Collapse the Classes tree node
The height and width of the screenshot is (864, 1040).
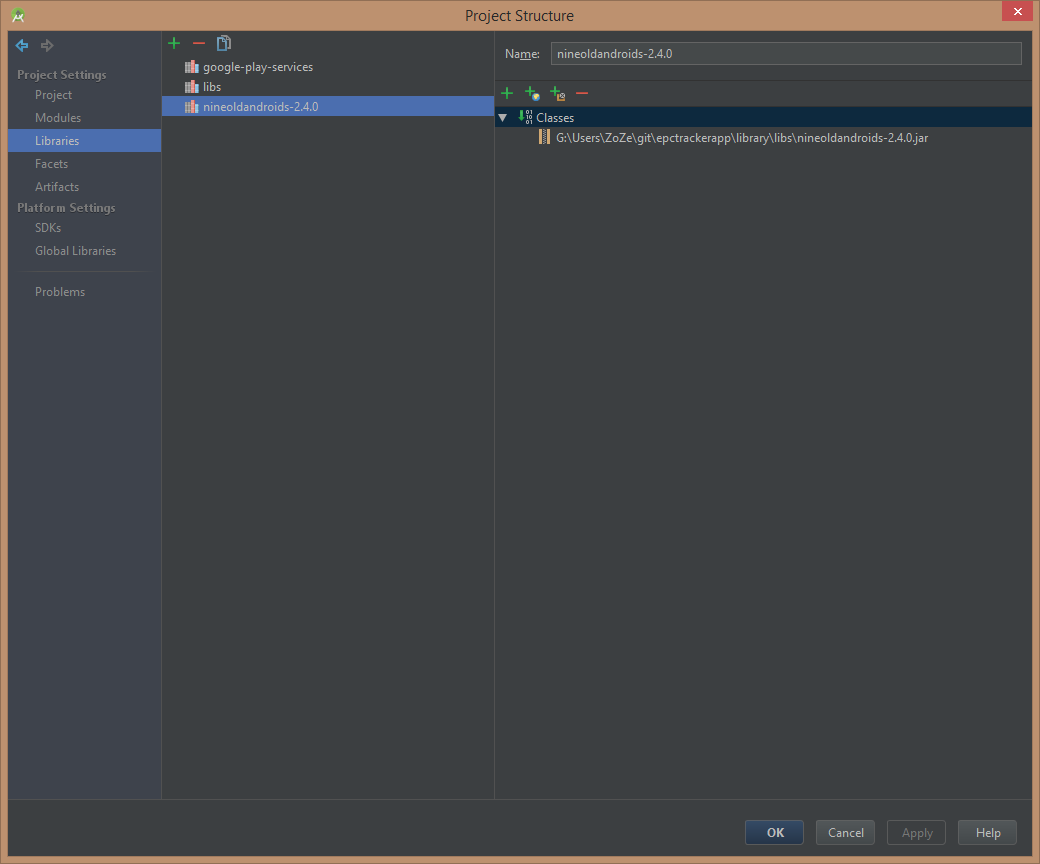(x=503, y=118)
